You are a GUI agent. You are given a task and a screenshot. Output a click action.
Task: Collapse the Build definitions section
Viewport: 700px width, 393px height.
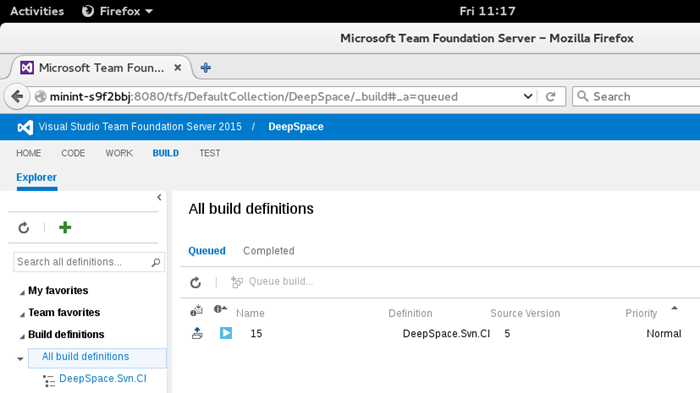(22, 336)
